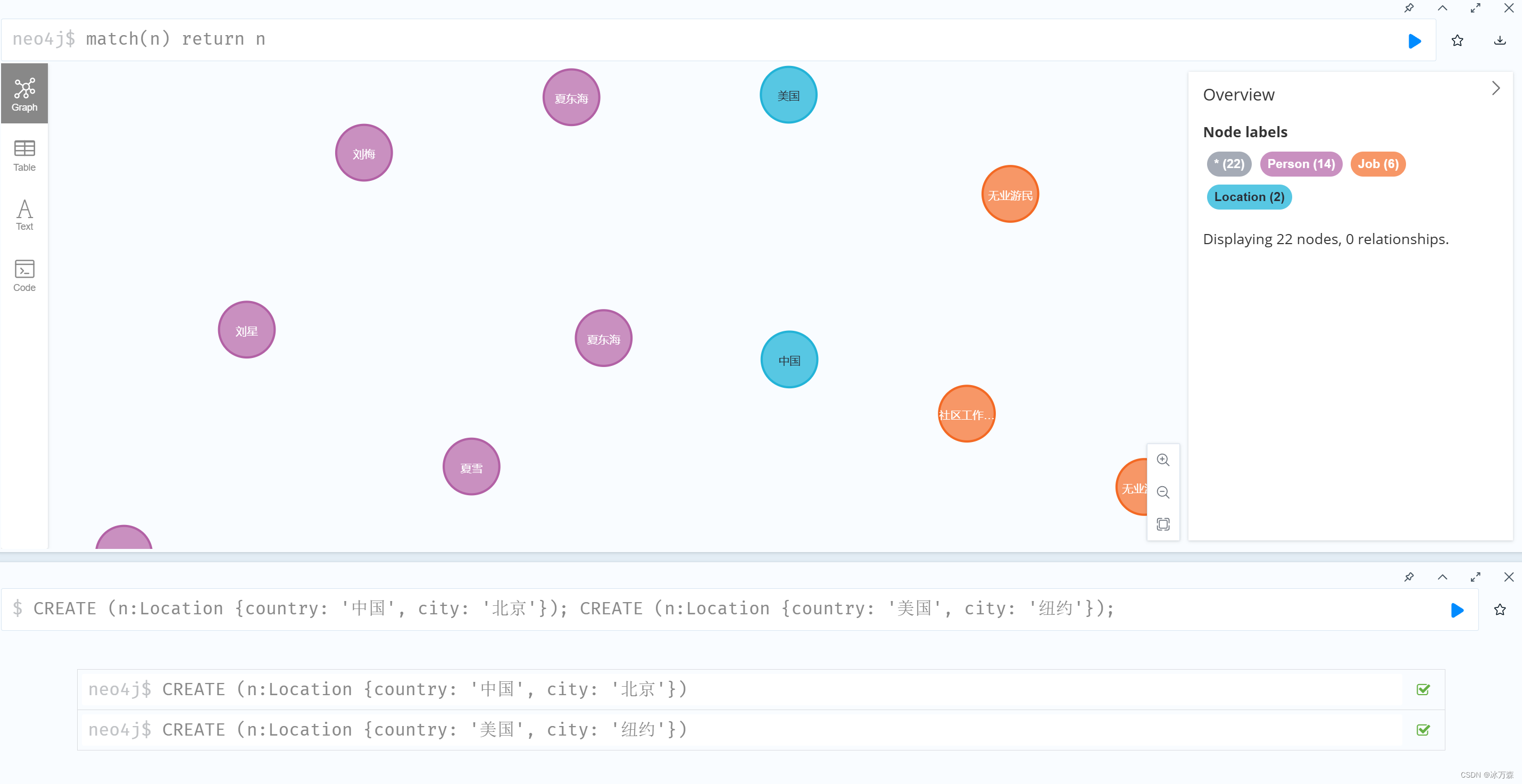Collapse the Overview panel with its chevron
Image resolution: width=1522 pixels, height=784 pixels.
1495,89
